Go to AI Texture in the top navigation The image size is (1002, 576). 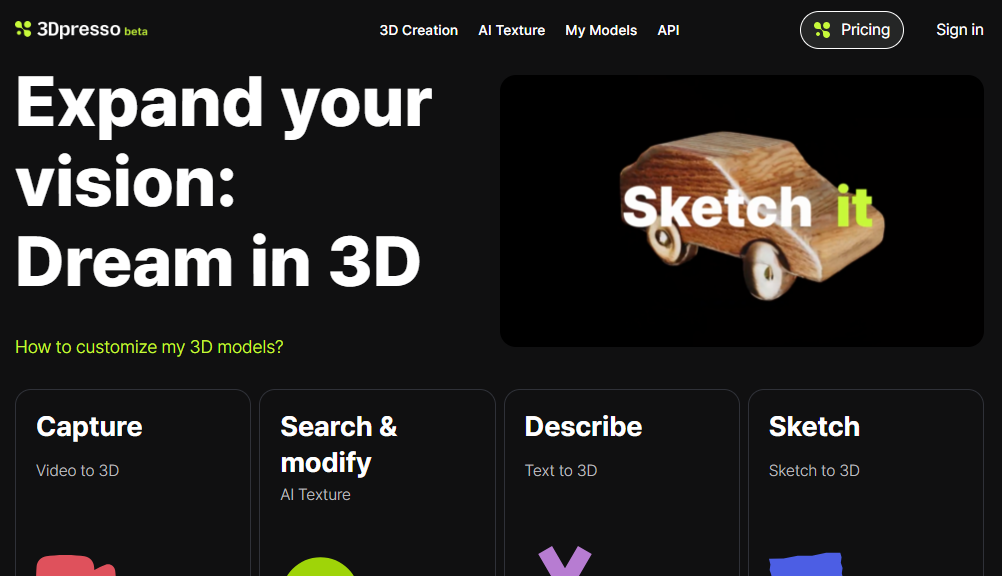click(x=511, y=30)
